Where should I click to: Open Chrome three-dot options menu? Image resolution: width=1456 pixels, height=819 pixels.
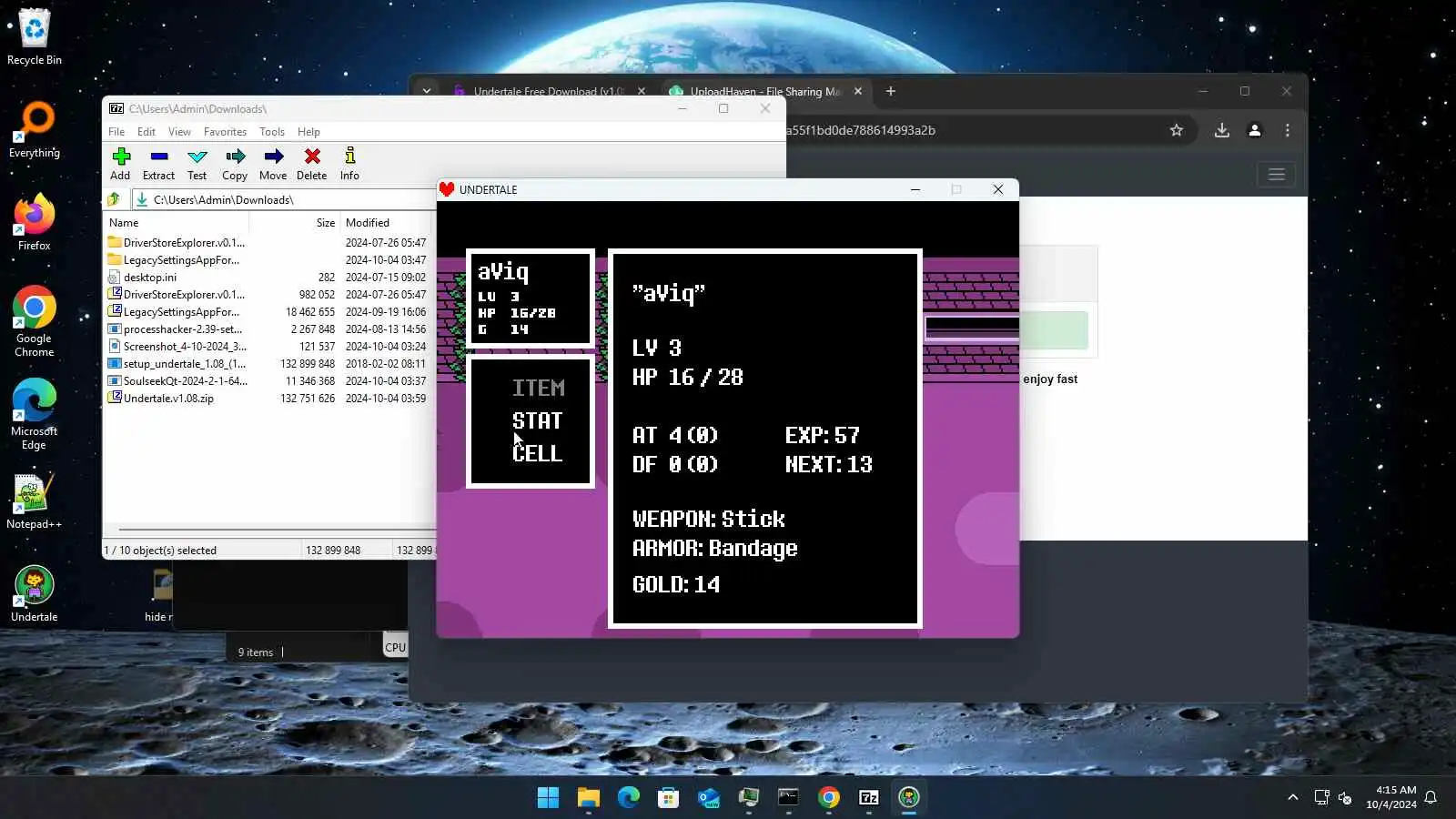pos(1288,130)
